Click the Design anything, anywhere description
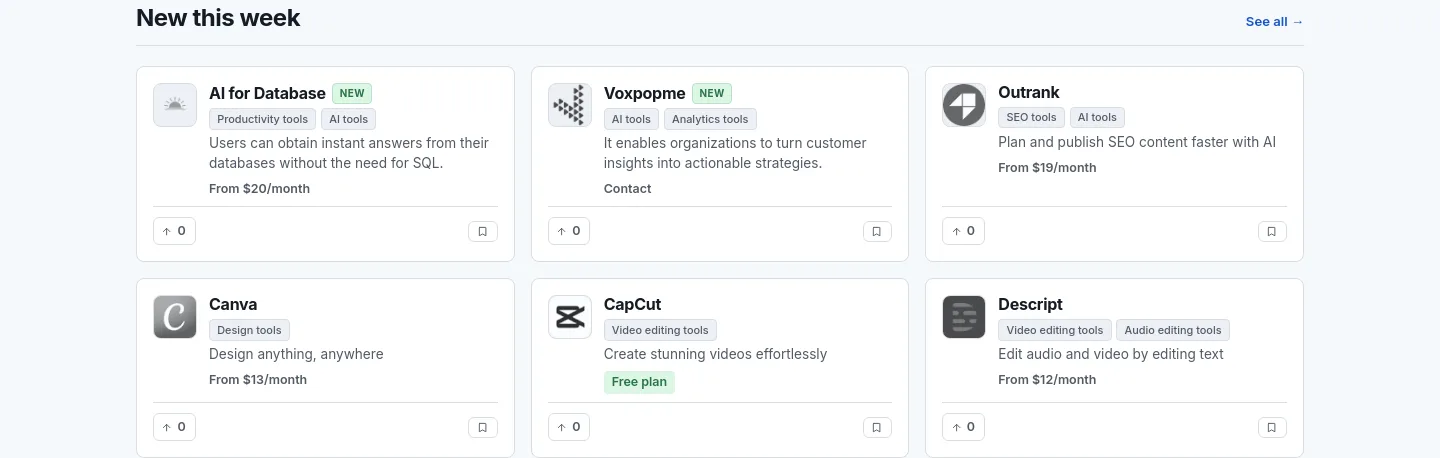Image resolution: width=1440 pixels, height=458 pixels. tap(296, 354)
